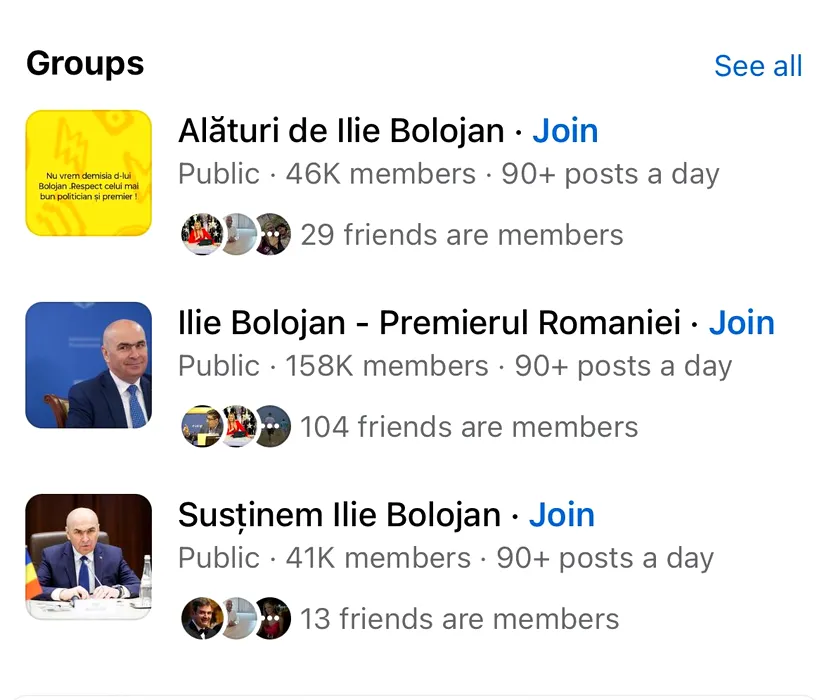Click the Public 46K members info line
The width and height of the screenshot is (829, 700).
pos(448,174)
